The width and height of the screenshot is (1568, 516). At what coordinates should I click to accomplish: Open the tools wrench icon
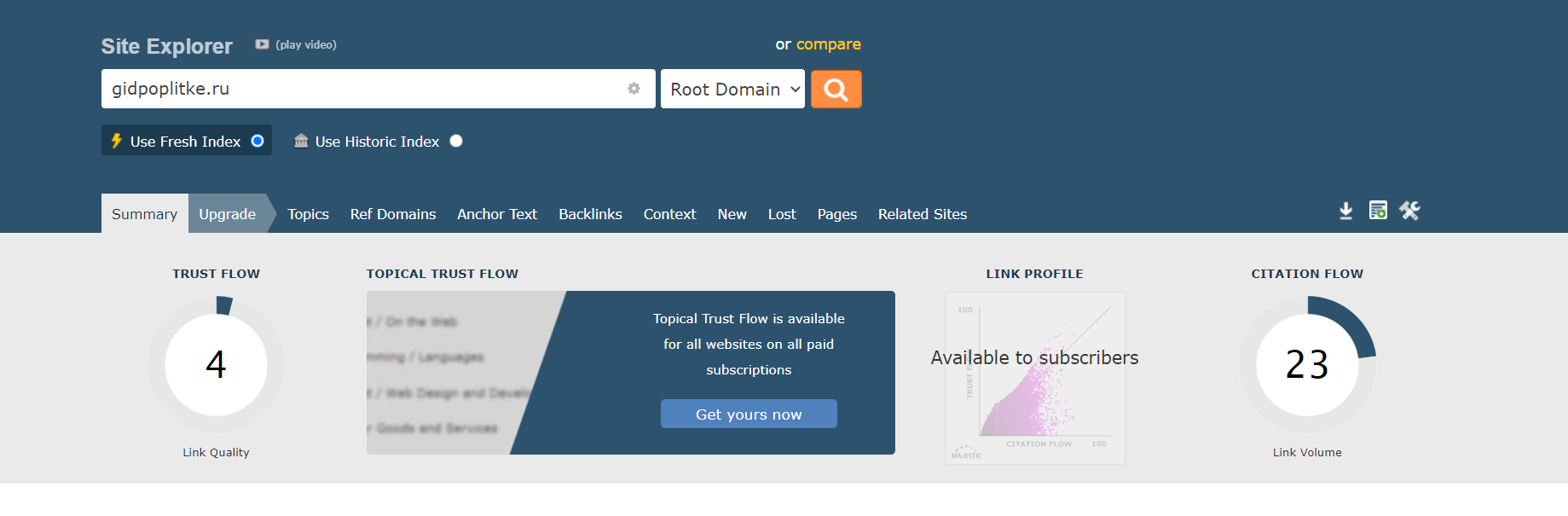[x=1409, y=210]
